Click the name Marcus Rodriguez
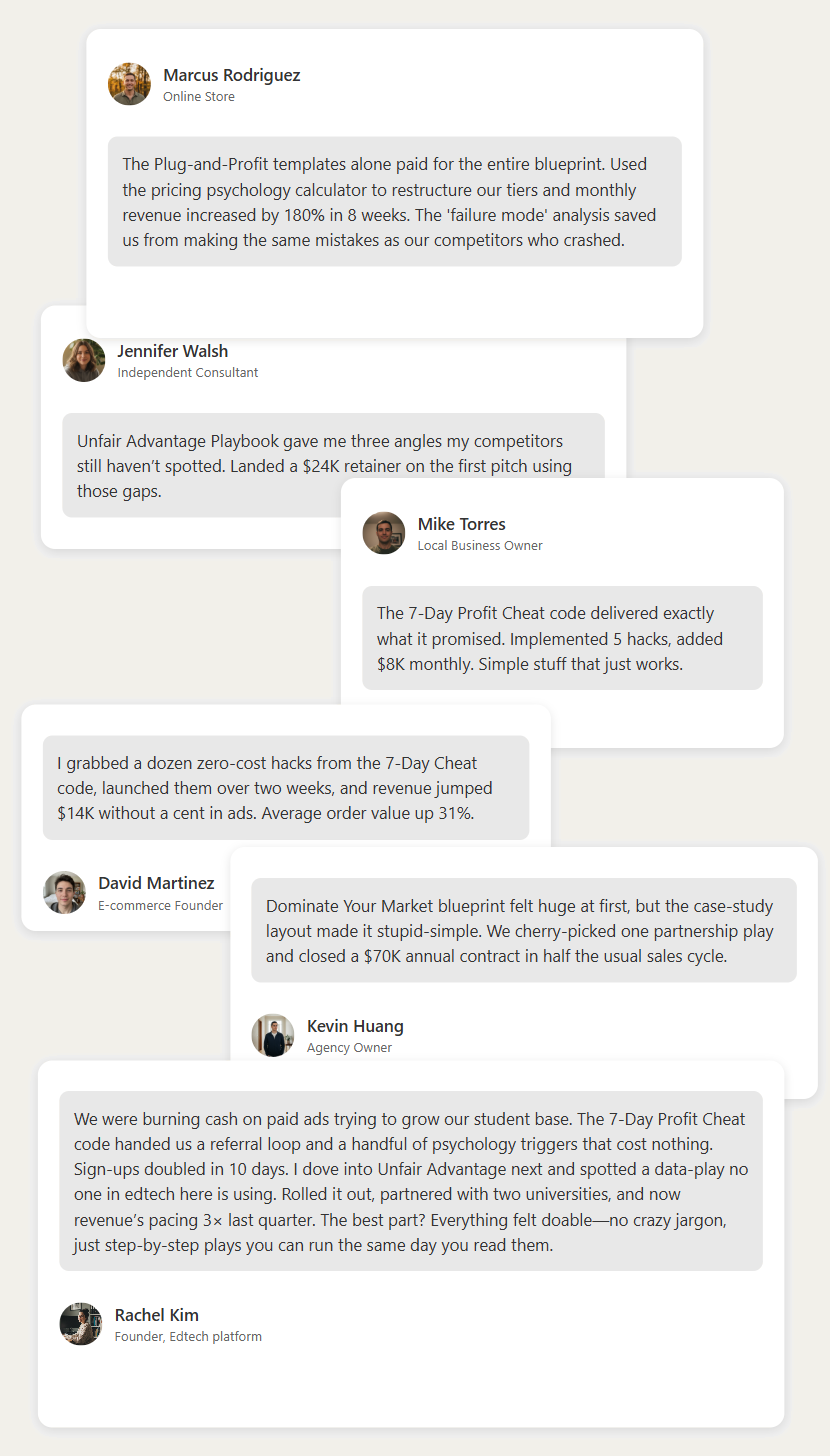830x1456 pixels. click(x=231, y=75)
